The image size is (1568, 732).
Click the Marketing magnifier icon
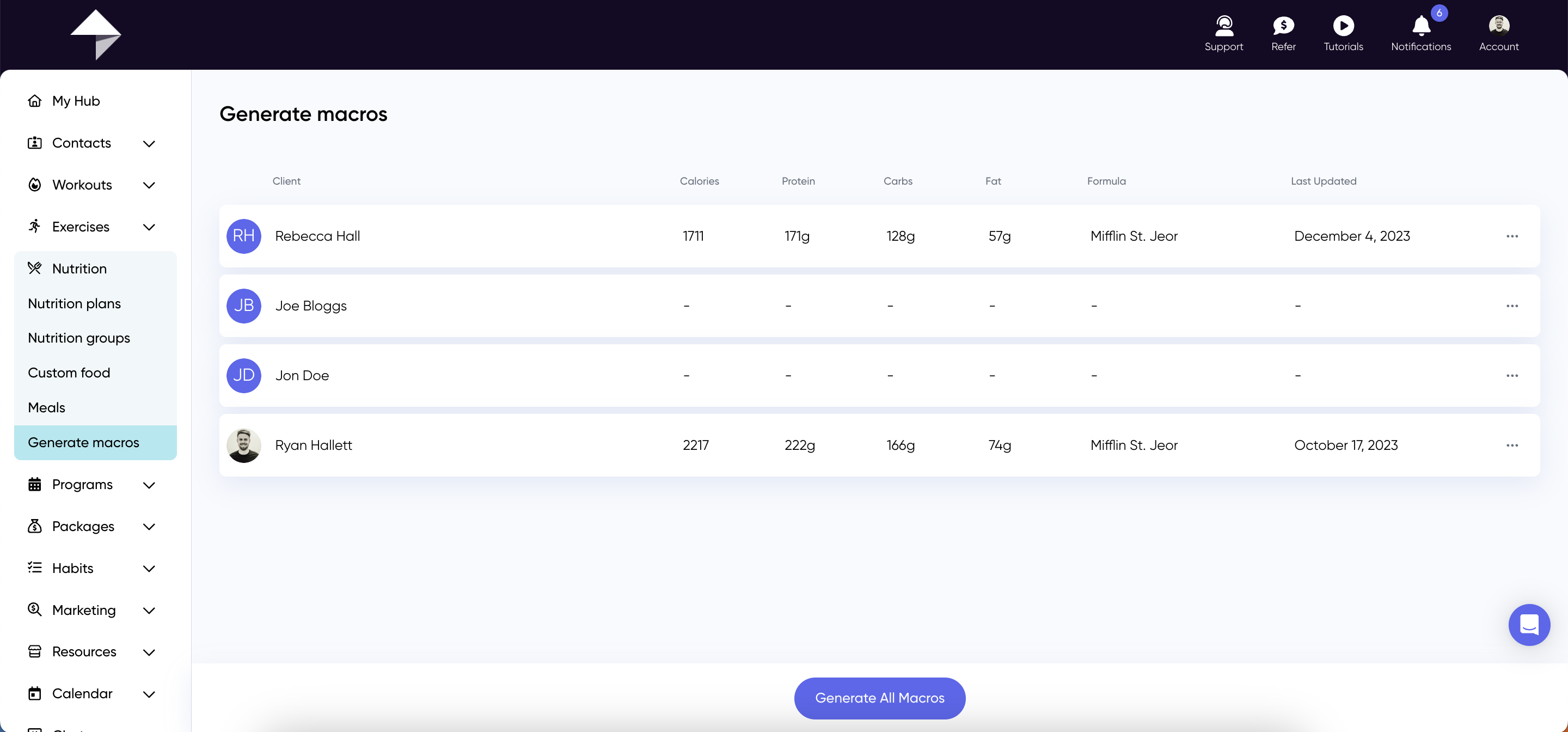tap(35, 609)
